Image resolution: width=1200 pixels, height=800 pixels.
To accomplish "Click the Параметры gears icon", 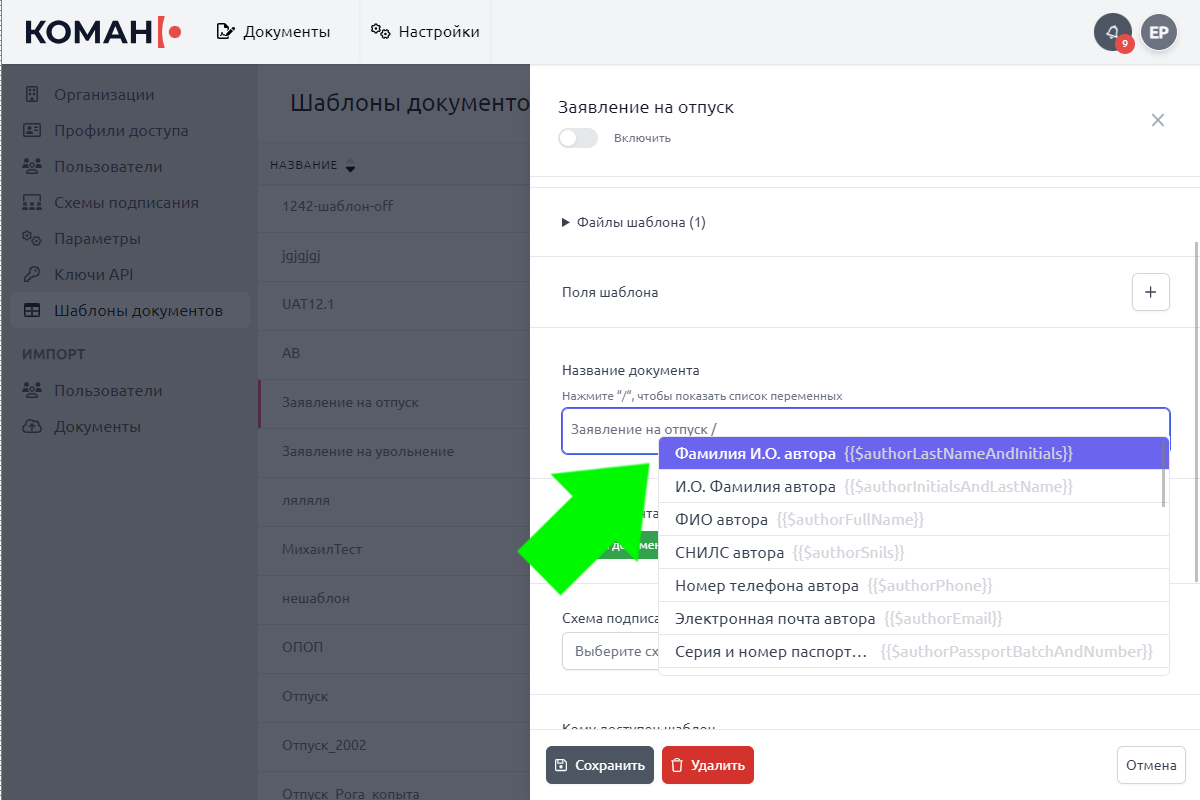I will 32,239.
